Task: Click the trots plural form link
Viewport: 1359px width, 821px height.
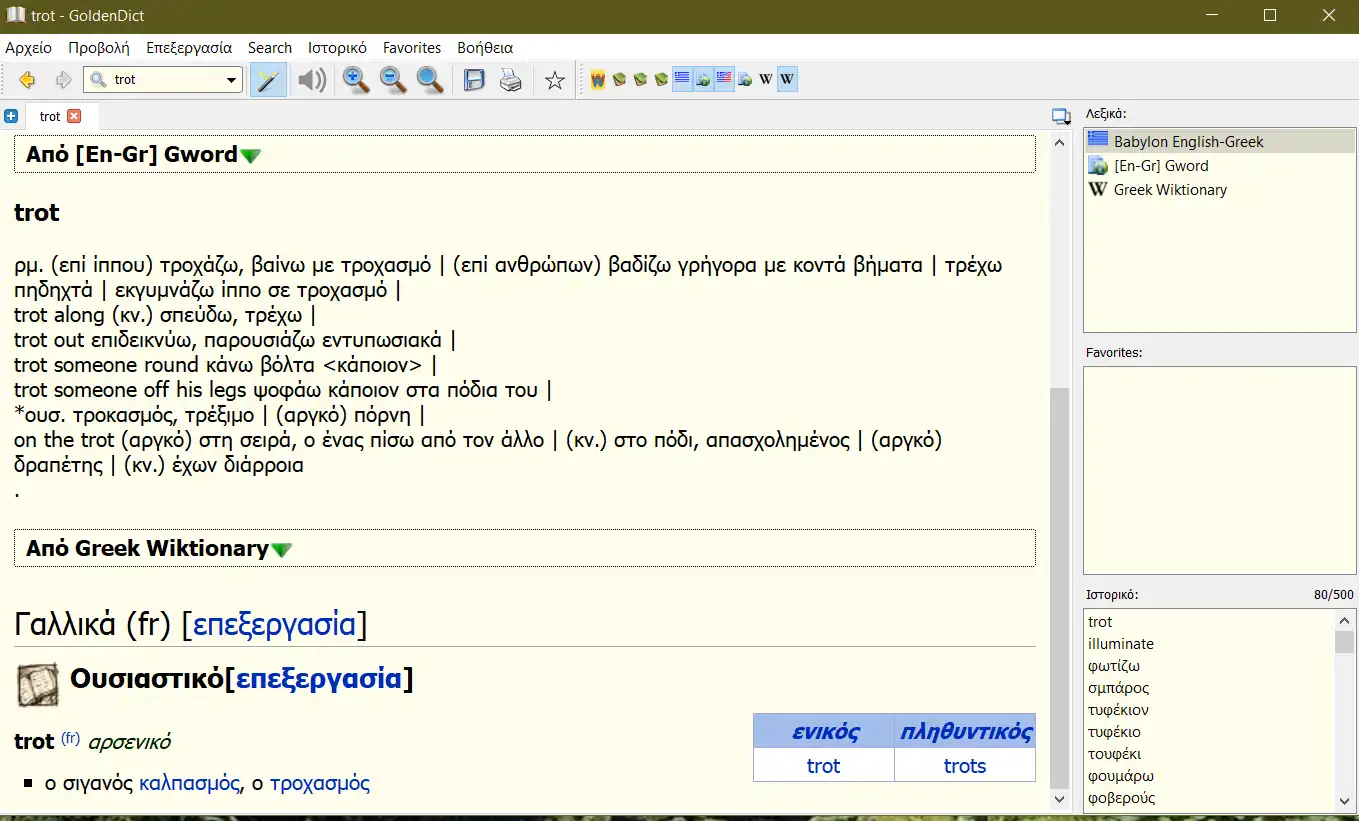Action: coord(964,766)
